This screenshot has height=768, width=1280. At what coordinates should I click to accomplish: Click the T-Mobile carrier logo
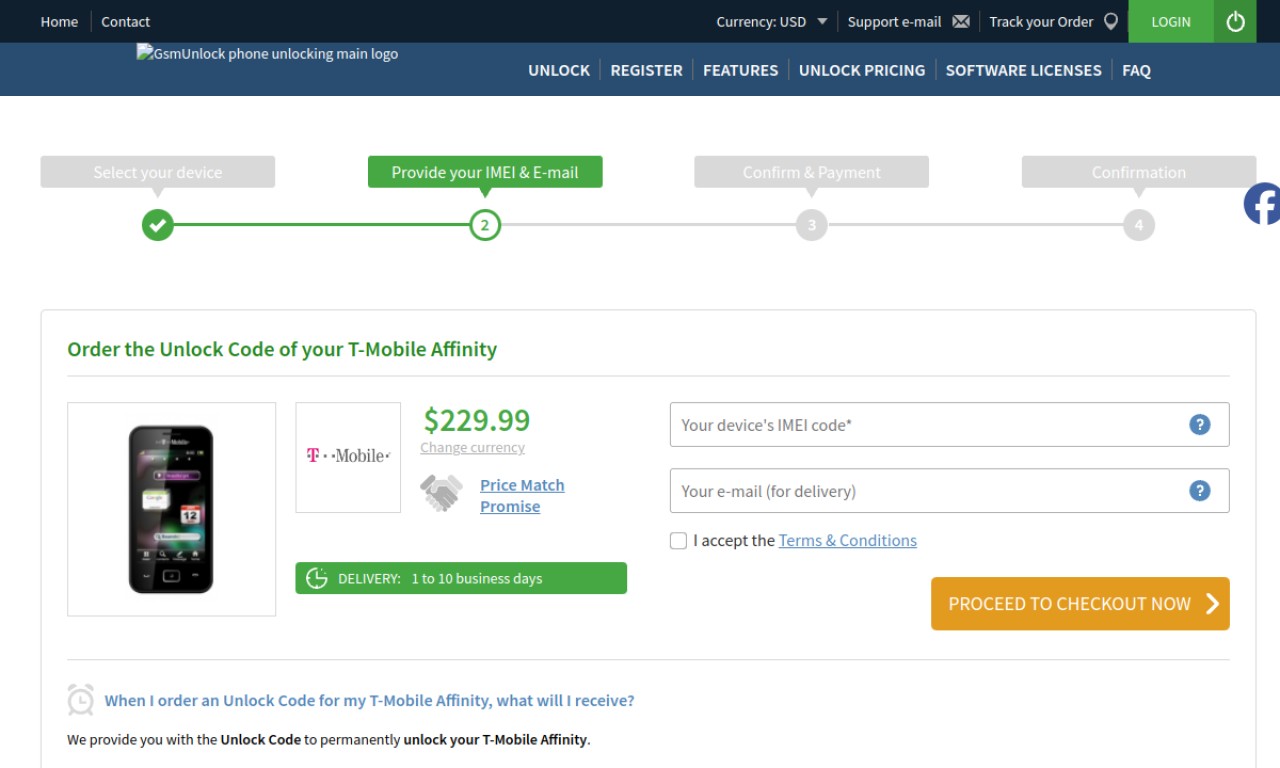pyautogui.click(x=348, y=457)
